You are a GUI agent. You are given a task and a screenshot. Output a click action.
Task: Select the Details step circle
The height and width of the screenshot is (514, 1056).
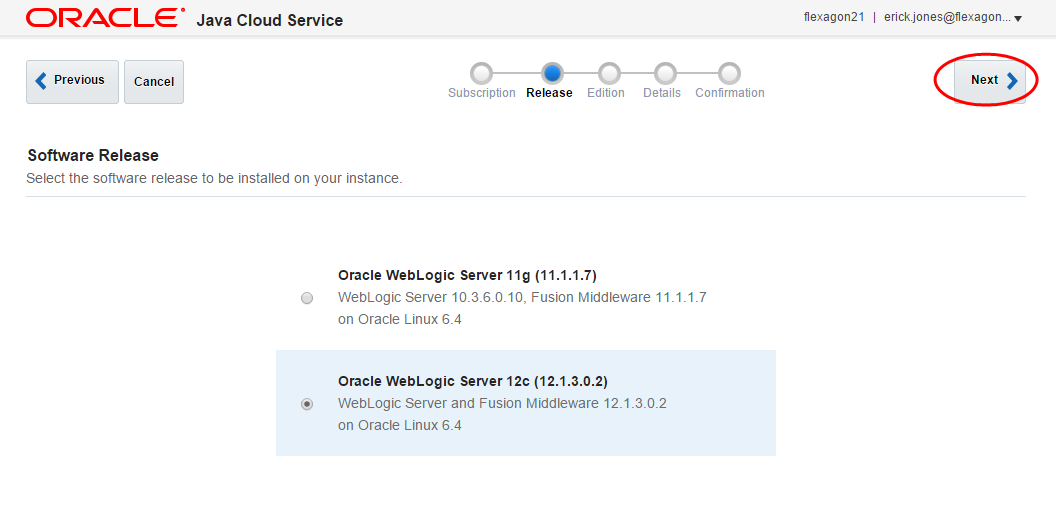[665, 73]
